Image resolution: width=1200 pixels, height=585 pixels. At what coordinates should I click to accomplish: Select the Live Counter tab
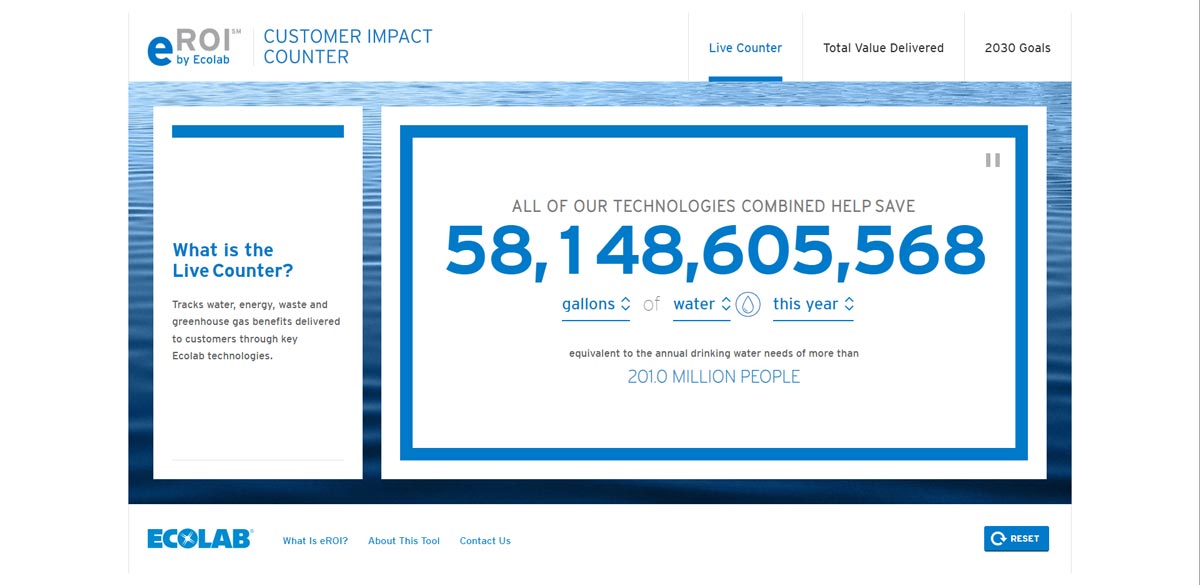745,47
